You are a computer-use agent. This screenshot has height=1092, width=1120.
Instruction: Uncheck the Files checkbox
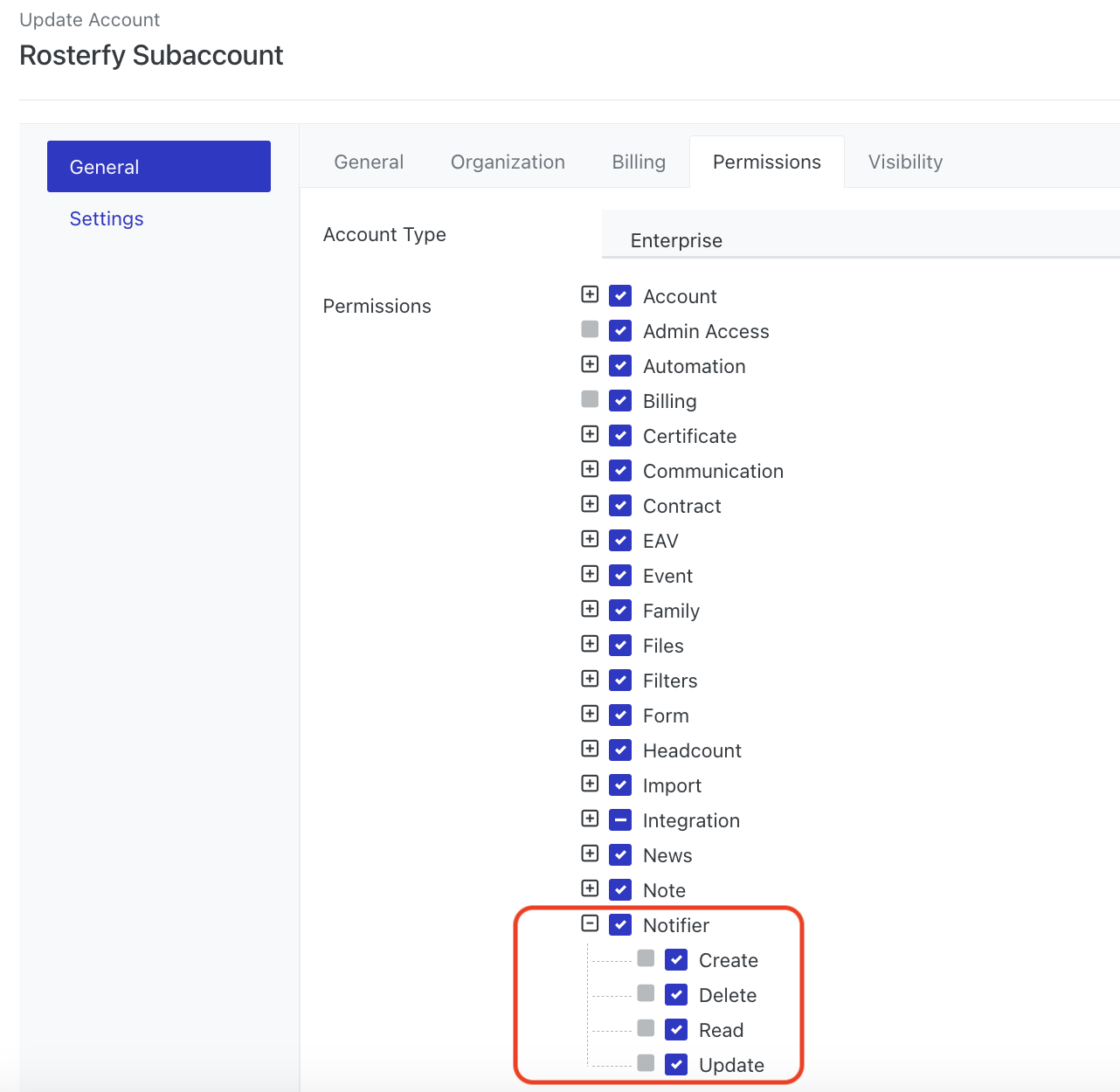620,645
